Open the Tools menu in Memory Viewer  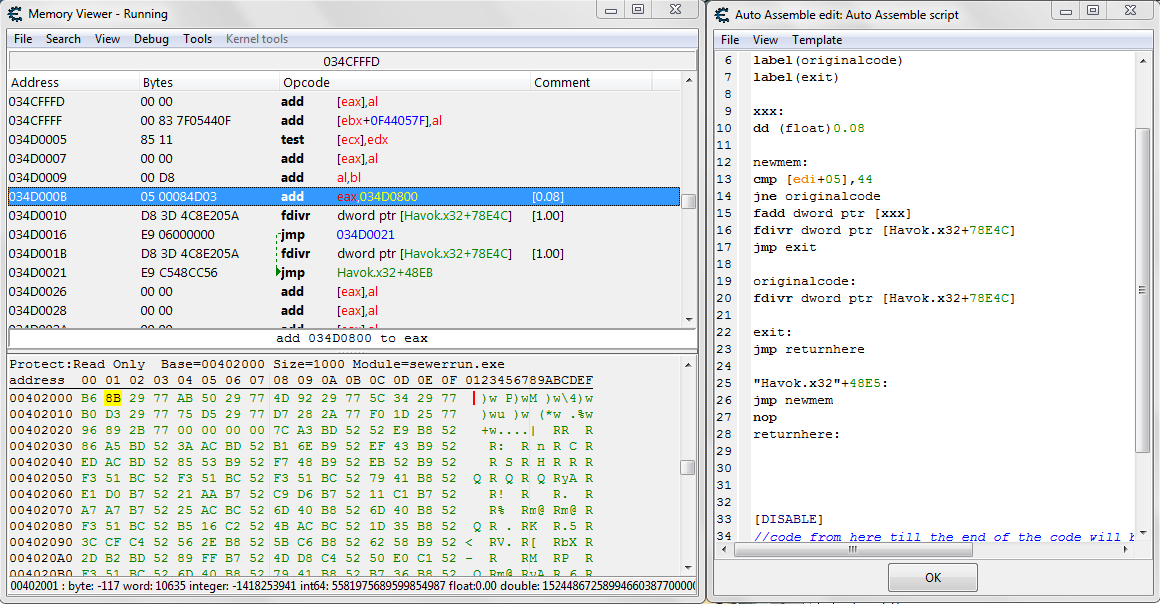(x=197, y=39)
